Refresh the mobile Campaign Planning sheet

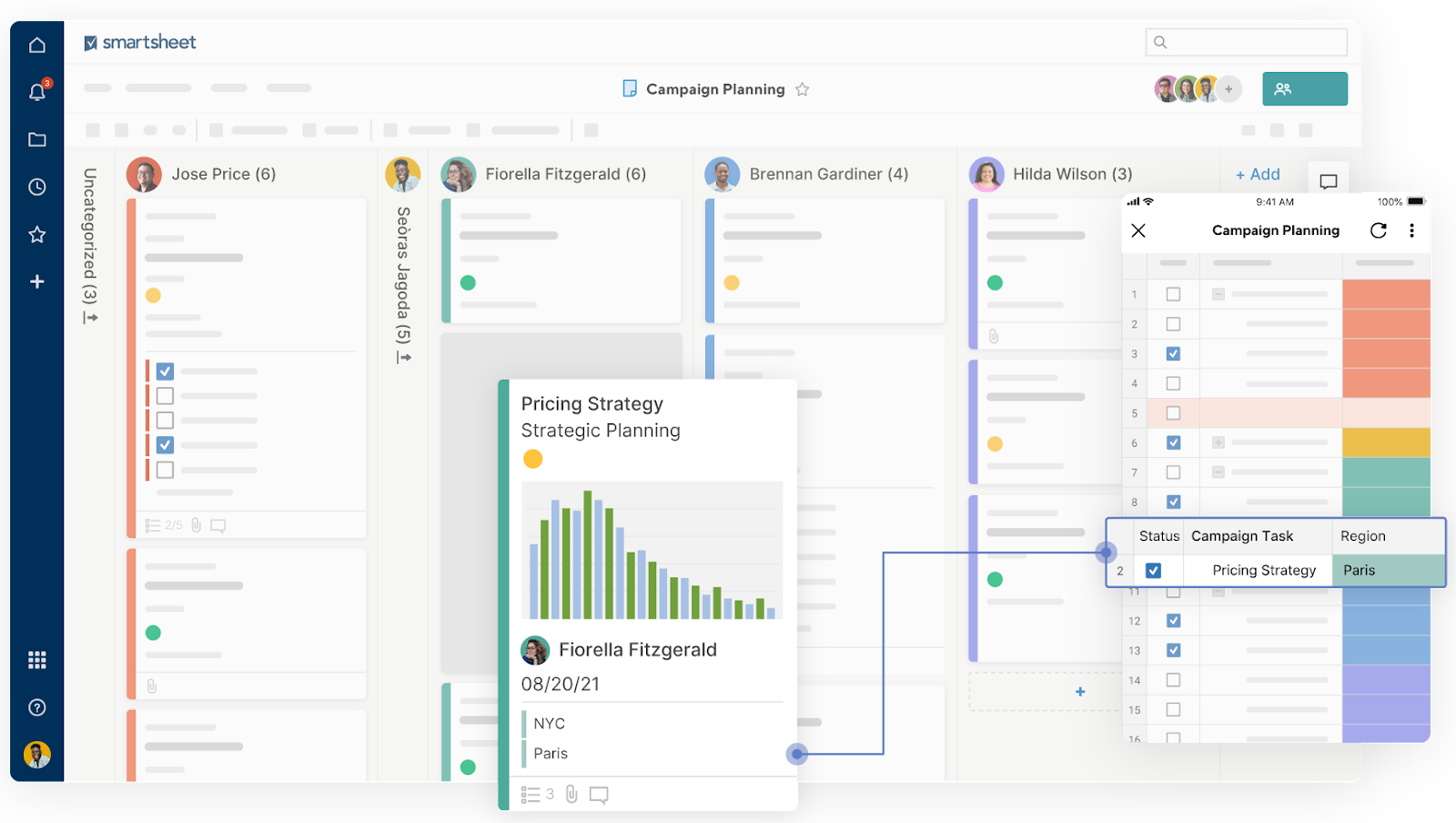click(x=1378, y=230)
